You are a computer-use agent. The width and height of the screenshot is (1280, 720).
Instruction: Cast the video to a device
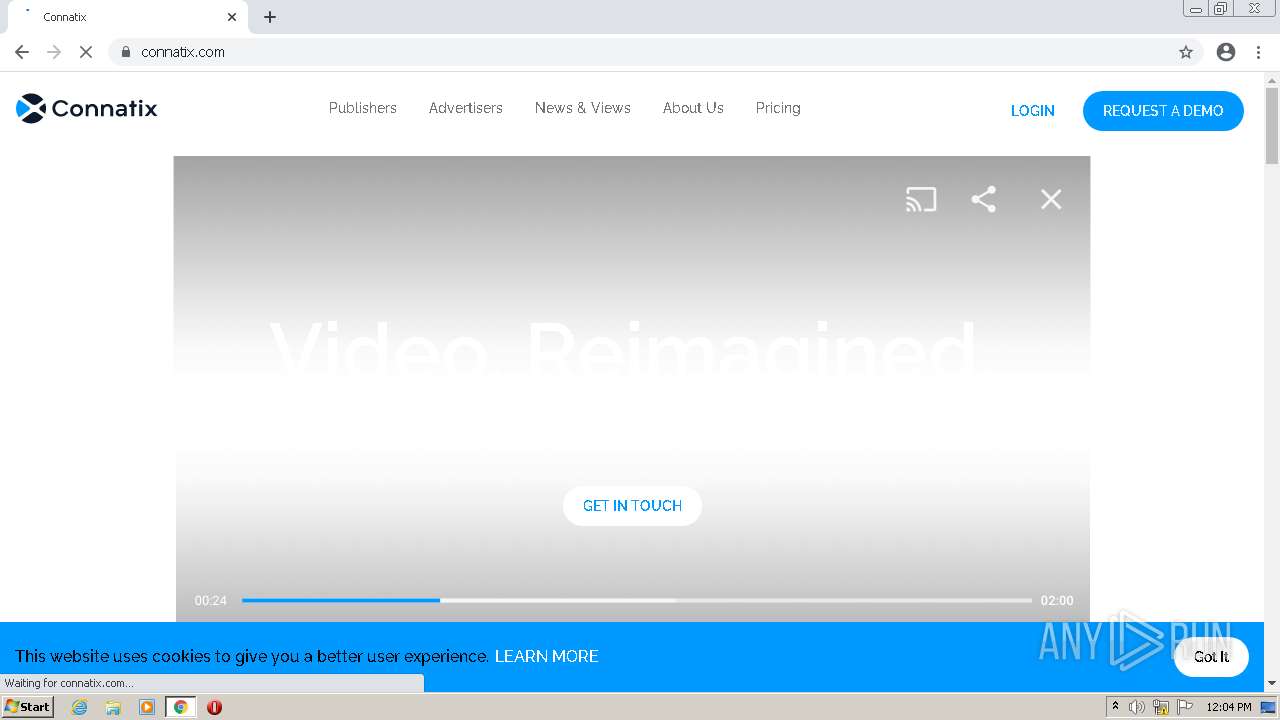(921, 199)
